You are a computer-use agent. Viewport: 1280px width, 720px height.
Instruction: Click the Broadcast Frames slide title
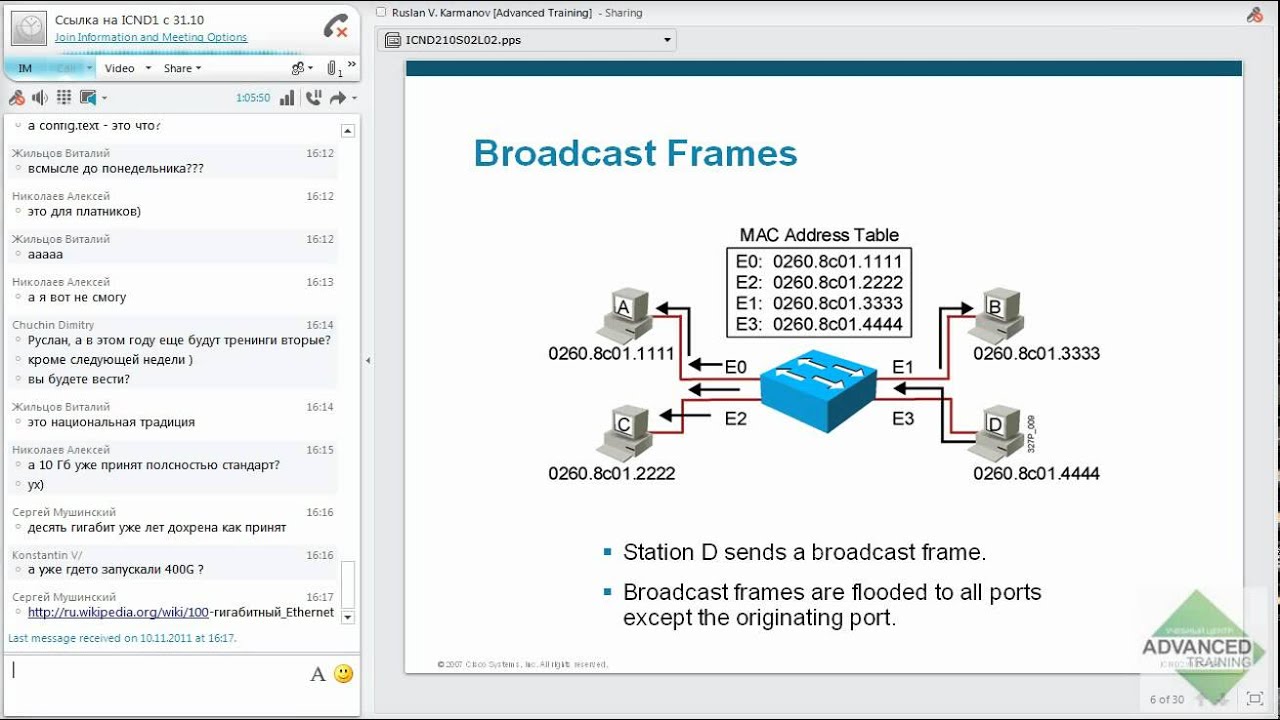pyautogui.click(x=635, y=153)
